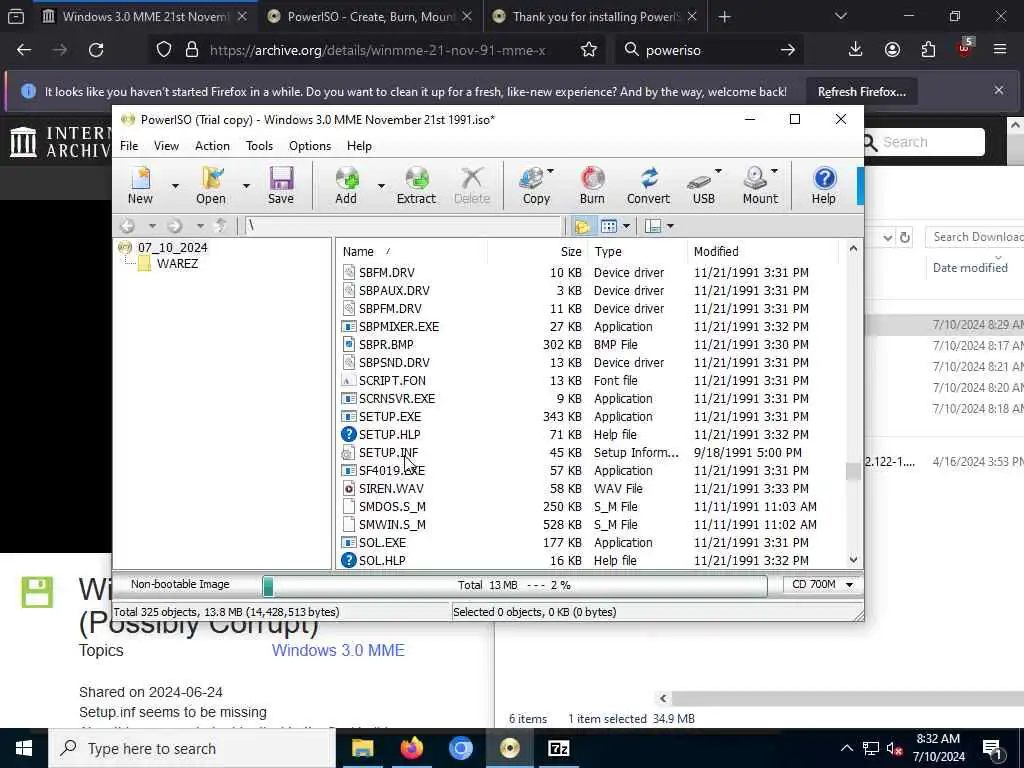The width and height of the screenshot is (1024, 768).
Task: Sort file list by Modified column header
Action: tap(762, 251)
